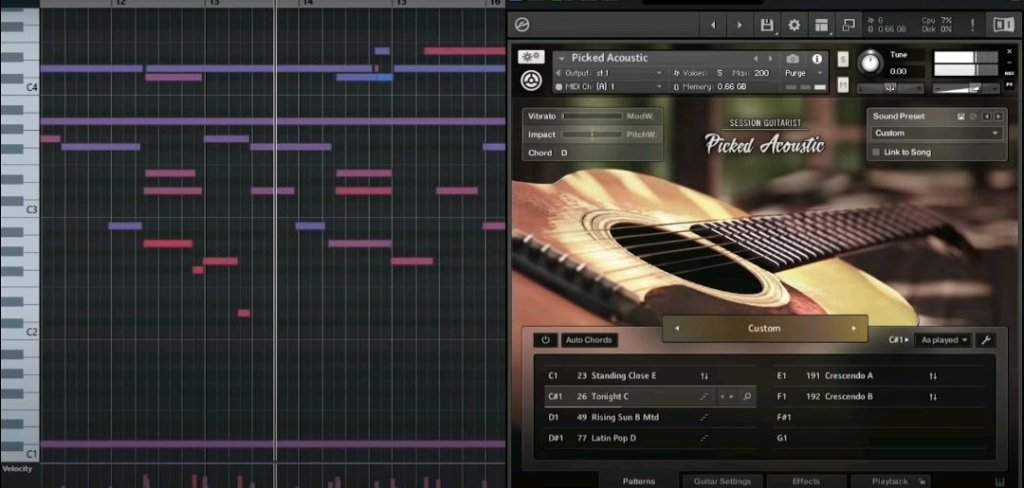Toggle the pattern power button

tap(545, 340)
